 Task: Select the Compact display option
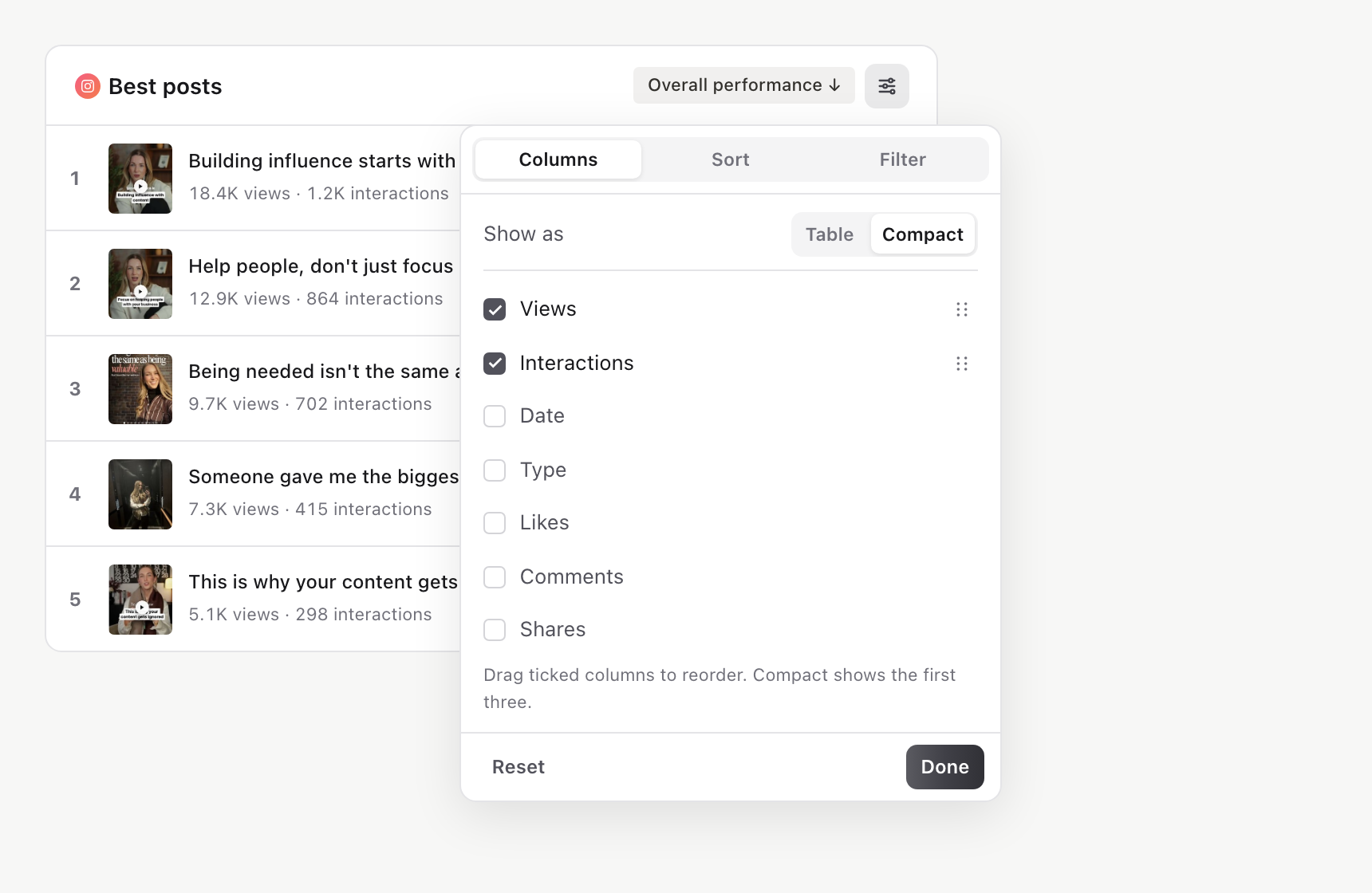coord(923,234)
